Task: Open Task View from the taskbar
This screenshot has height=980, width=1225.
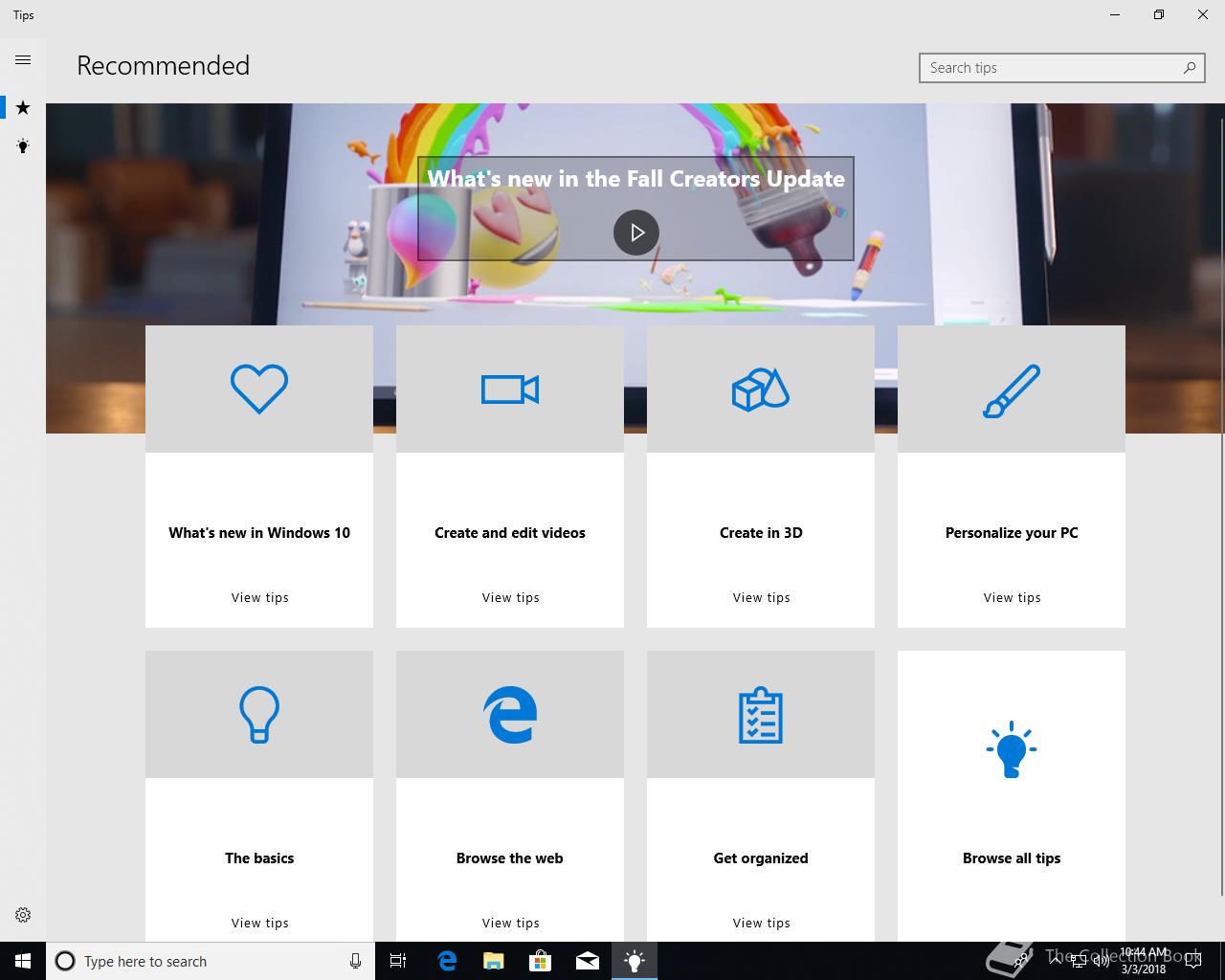Action: [398, 961]
